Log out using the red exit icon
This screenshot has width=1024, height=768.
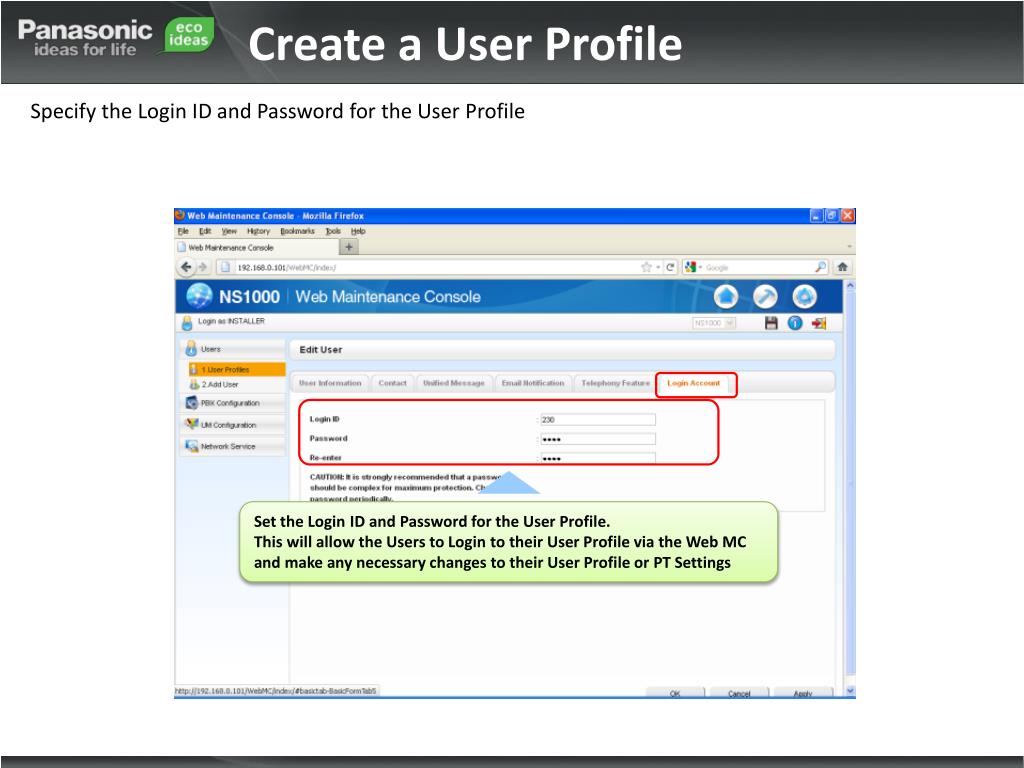[x=819, y=323]
